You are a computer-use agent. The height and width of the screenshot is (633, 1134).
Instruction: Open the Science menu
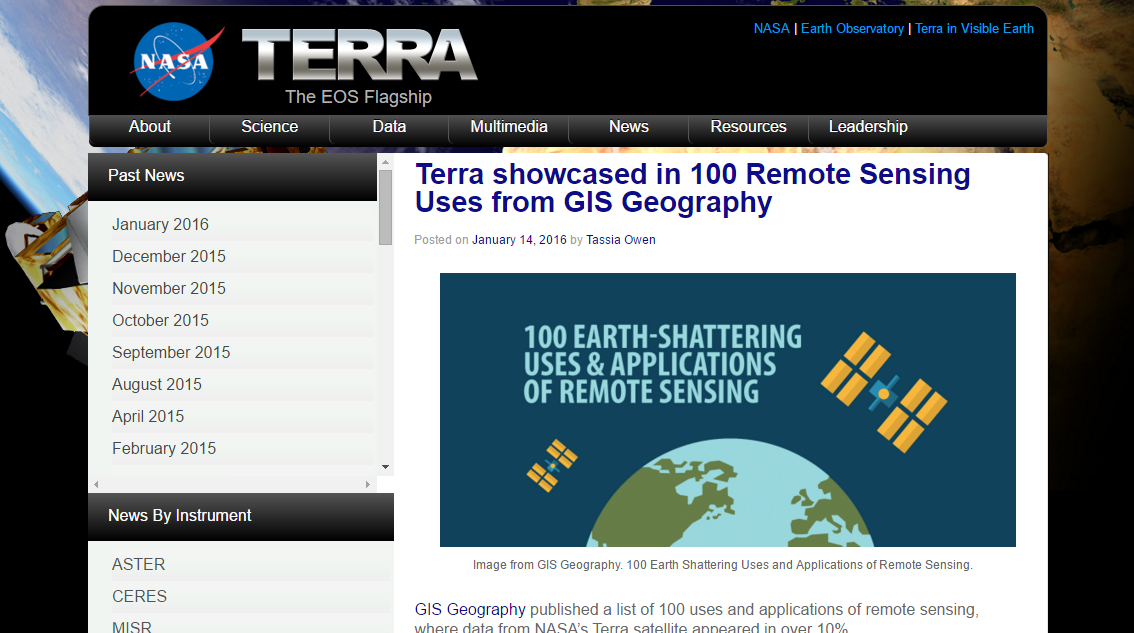point(270,127)
